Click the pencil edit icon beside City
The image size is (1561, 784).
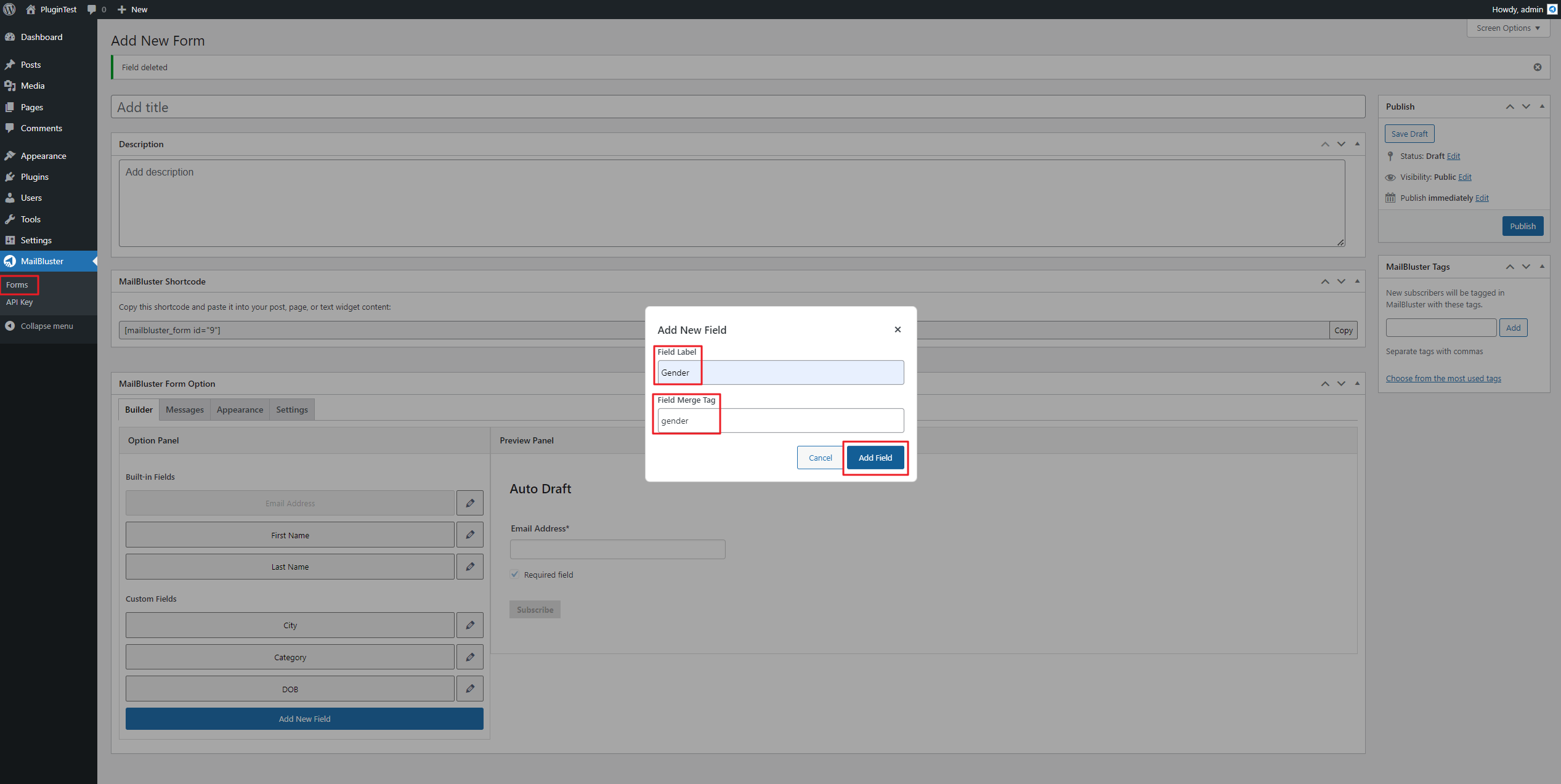470,625
